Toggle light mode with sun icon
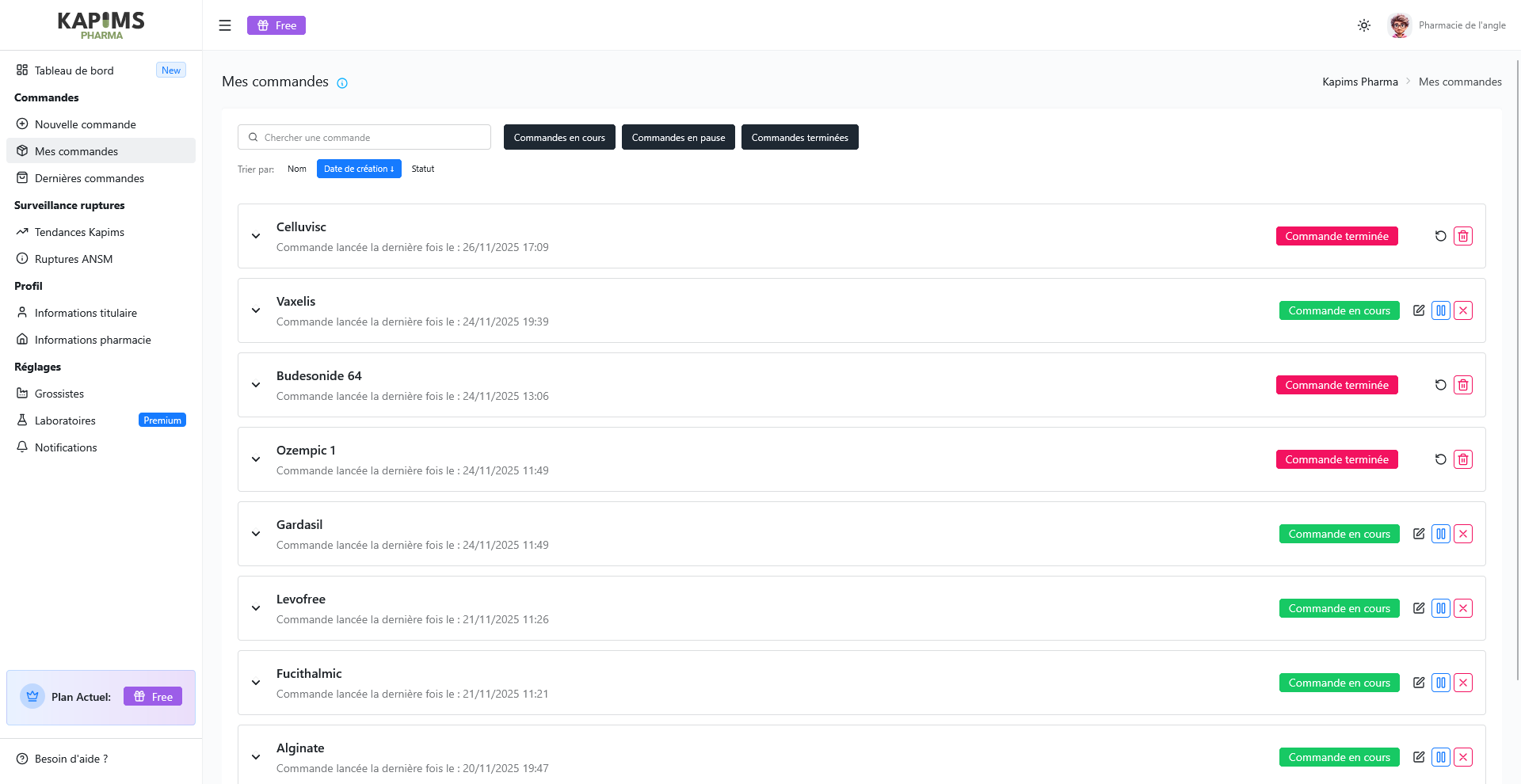 (1363, 25)
